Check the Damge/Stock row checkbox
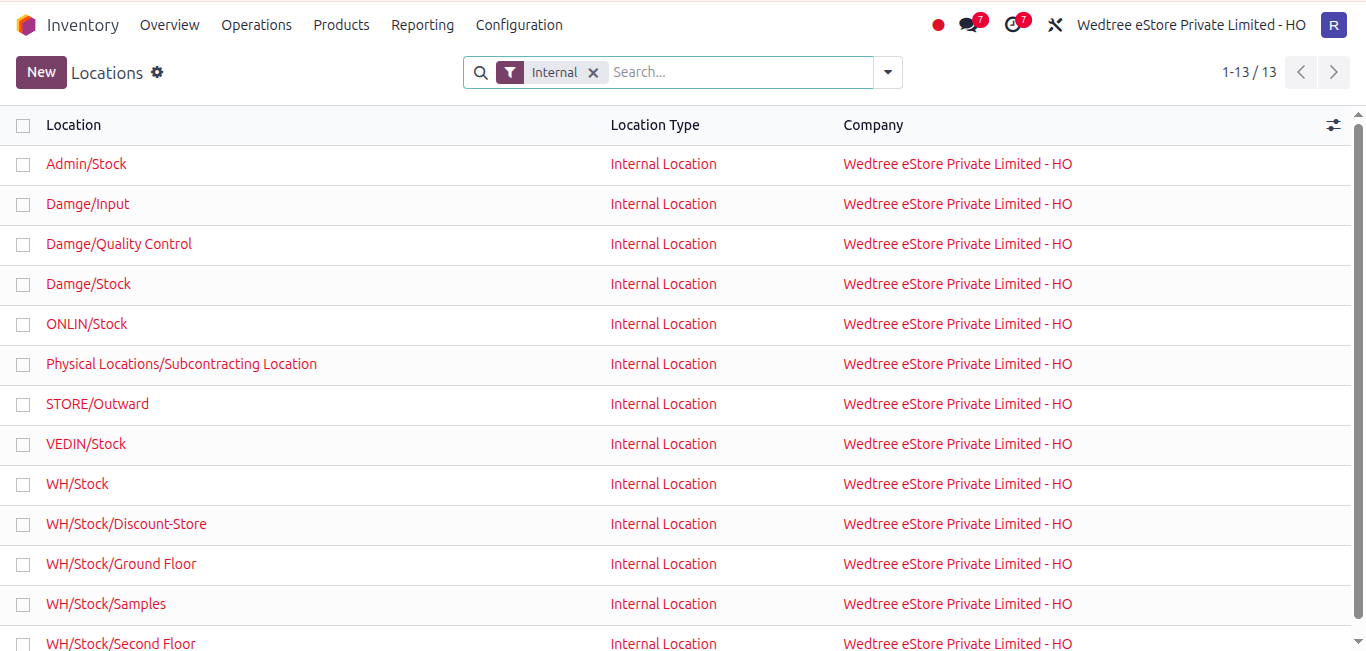Screen dimensions: 1366x651 (23, 285)
